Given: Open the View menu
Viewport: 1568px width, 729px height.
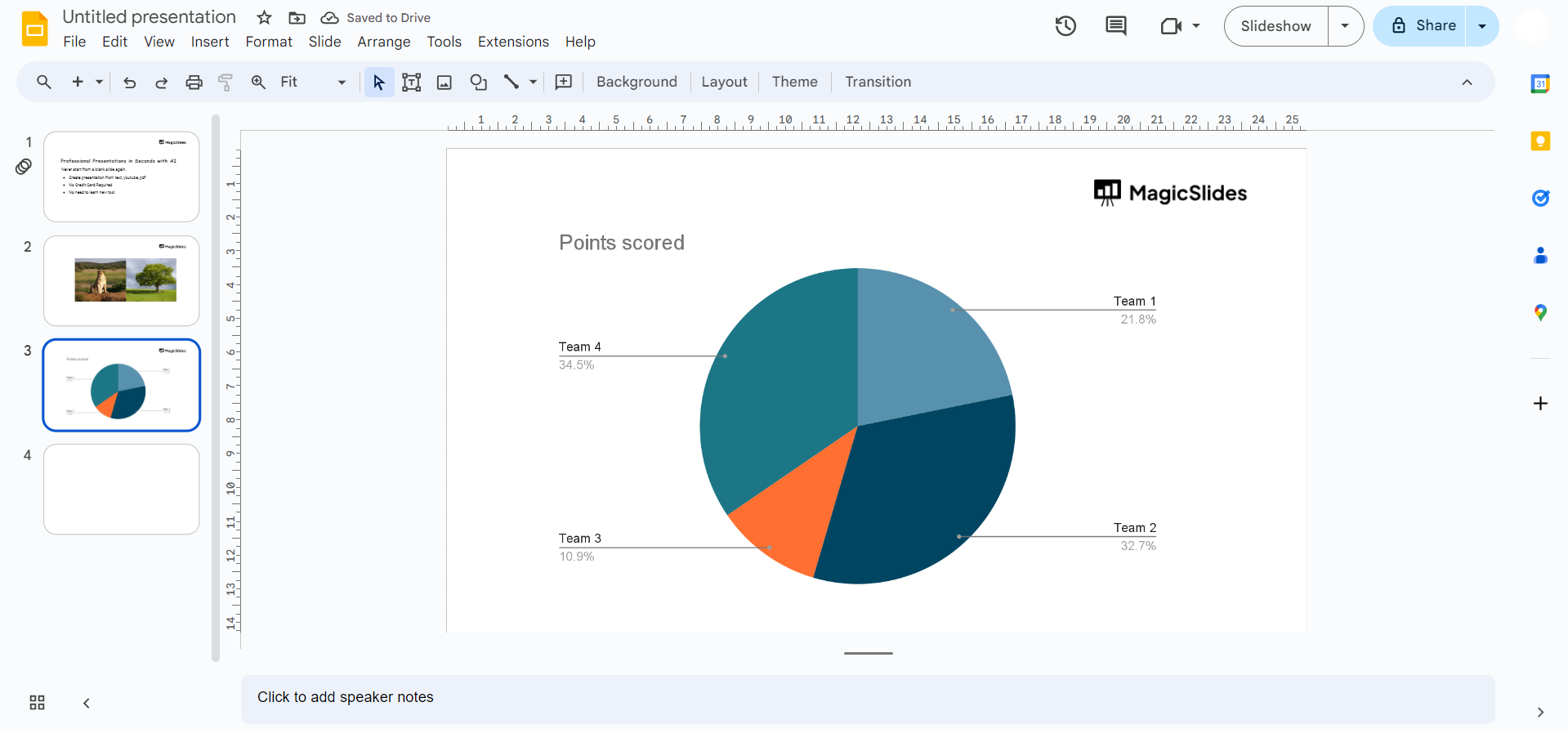Looking at the screenshot, I should pos(159,42).
